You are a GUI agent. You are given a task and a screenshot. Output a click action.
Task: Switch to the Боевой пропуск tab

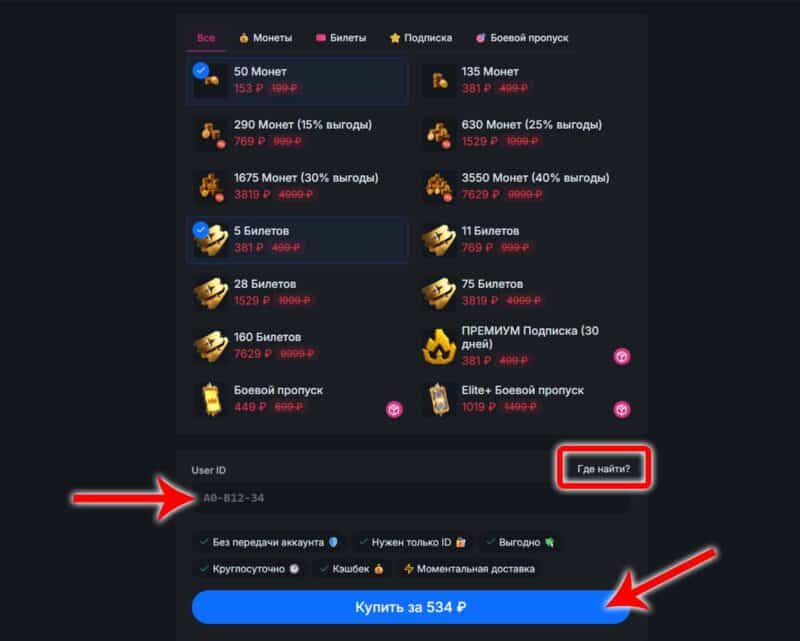tap(522, 38)
